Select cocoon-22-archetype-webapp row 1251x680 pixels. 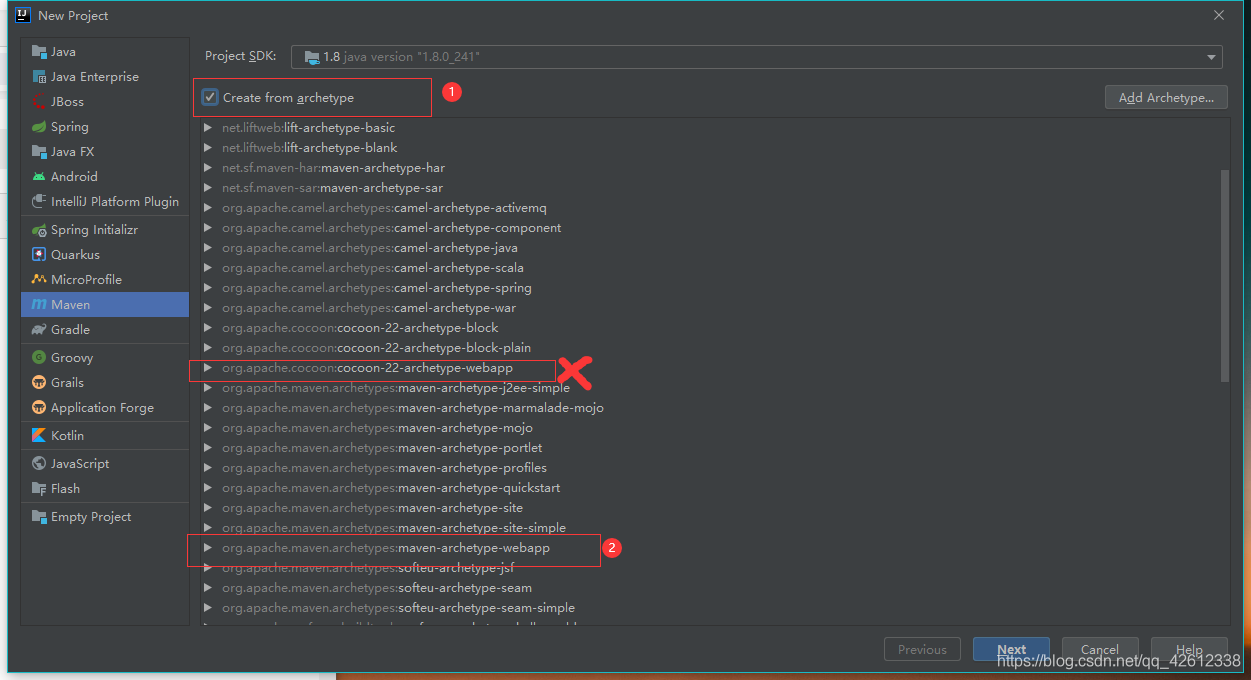(709, 368)
